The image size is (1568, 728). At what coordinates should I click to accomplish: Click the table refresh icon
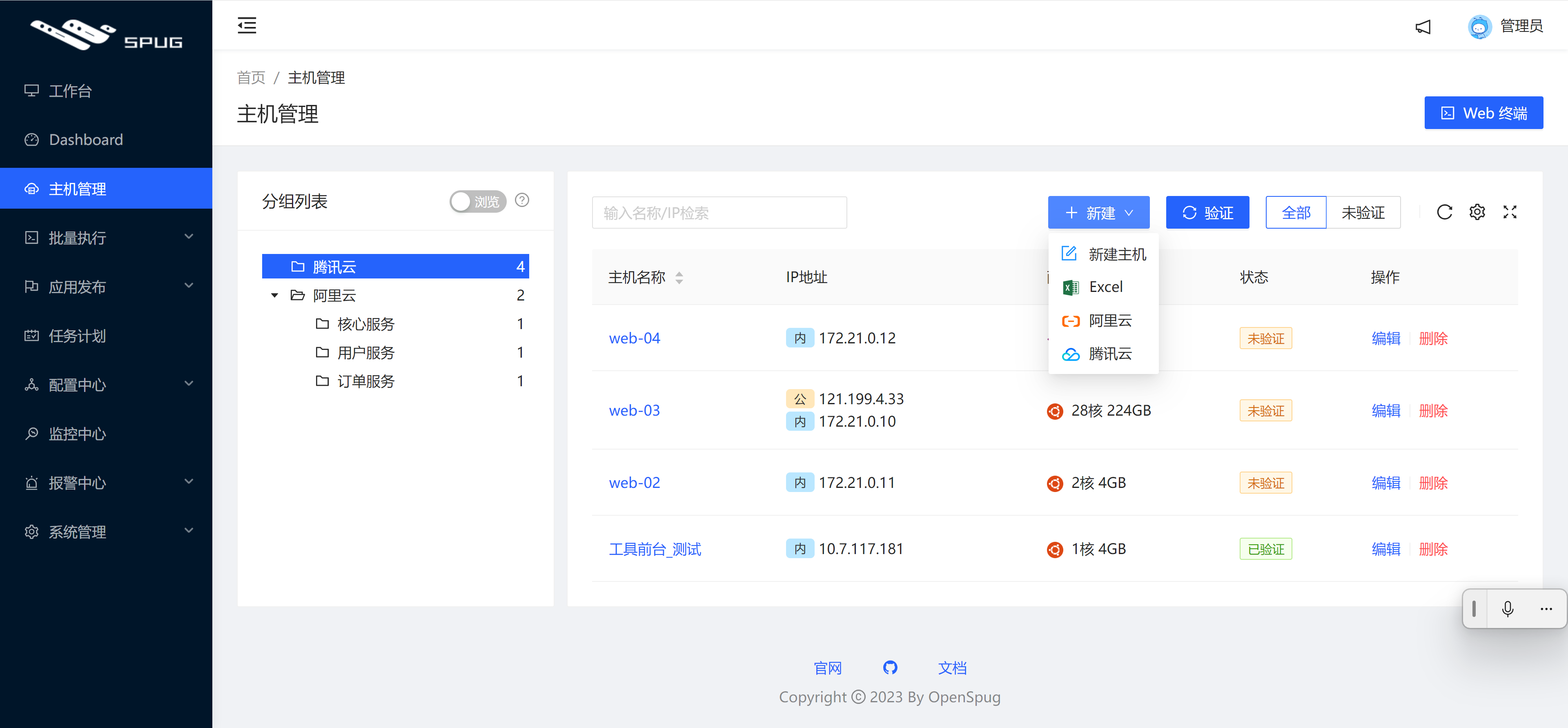pyautogui.click(x=1444, y=212)
